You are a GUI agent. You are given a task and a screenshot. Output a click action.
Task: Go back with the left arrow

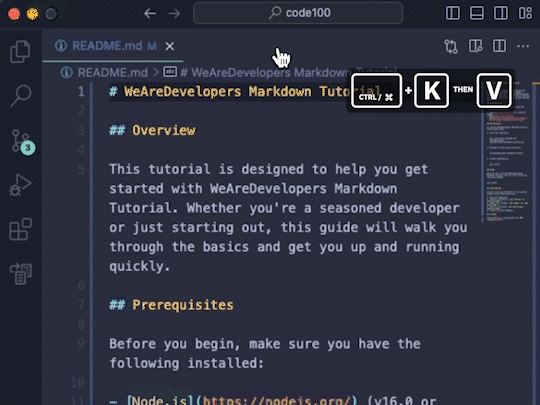point(150,13)
